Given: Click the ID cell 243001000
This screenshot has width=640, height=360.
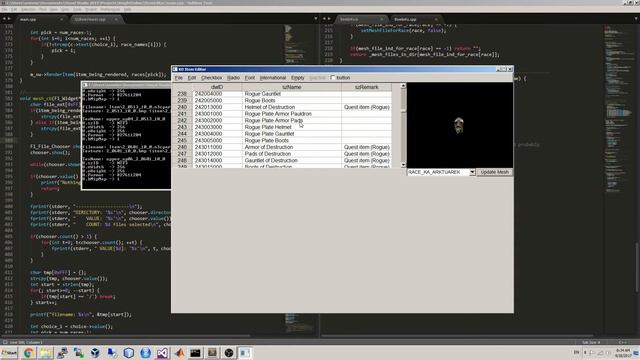Looking at the screenshot, I should (x=217, y=114).
